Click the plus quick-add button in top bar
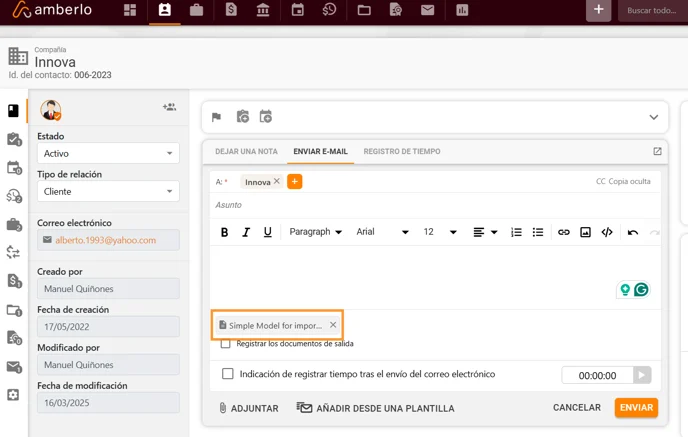This screenshot has width=688, height=437. pyautogui.click(x=598, y=10)
